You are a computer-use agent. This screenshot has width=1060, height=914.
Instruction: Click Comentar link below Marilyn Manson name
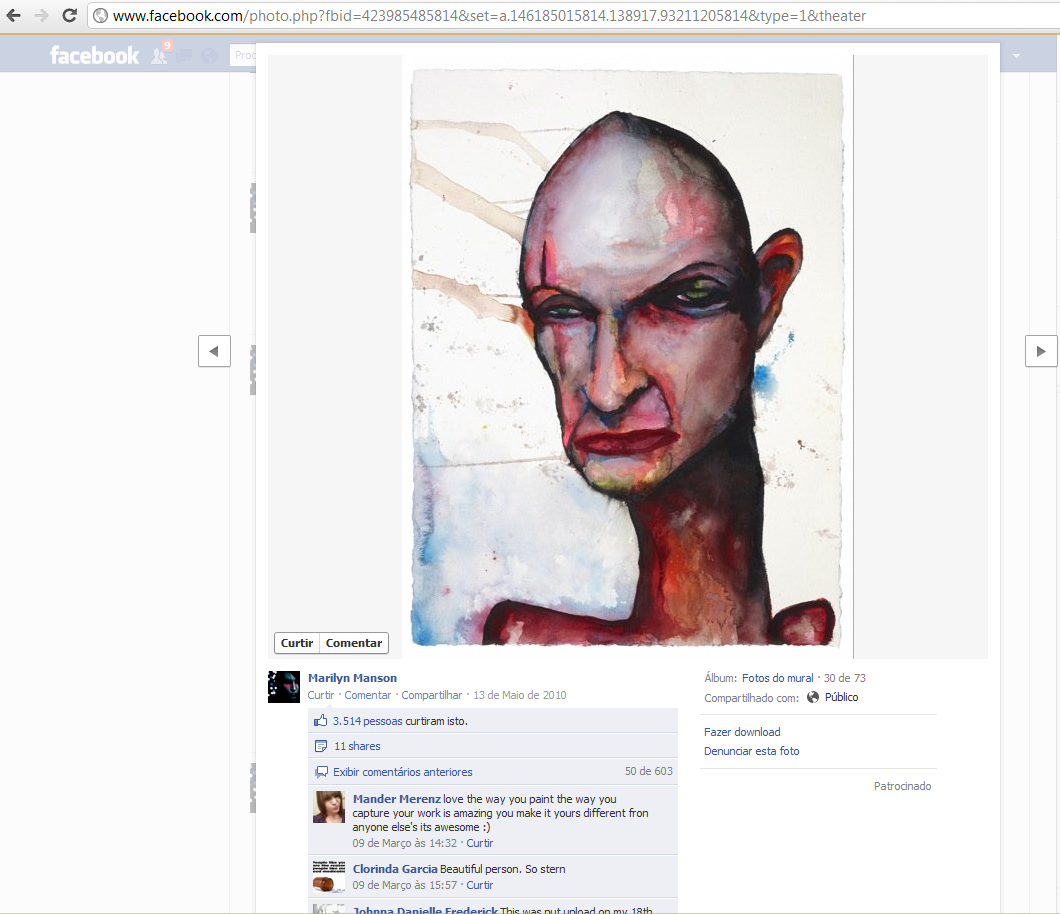click(368, 695)
